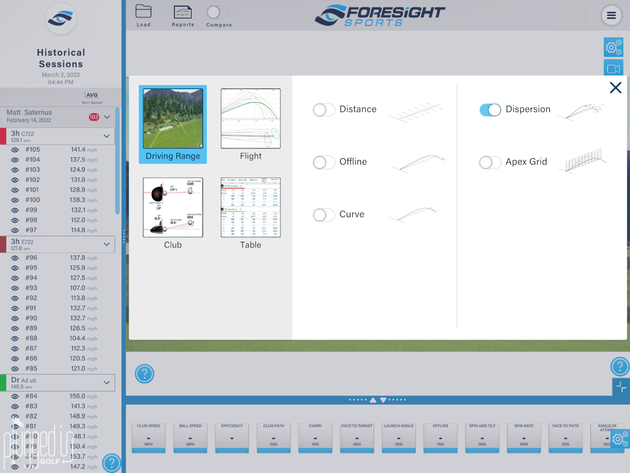The width and height of the screenshot is (630, 473).
Task: Toggle the Compare switch
Action: (215, 13)
